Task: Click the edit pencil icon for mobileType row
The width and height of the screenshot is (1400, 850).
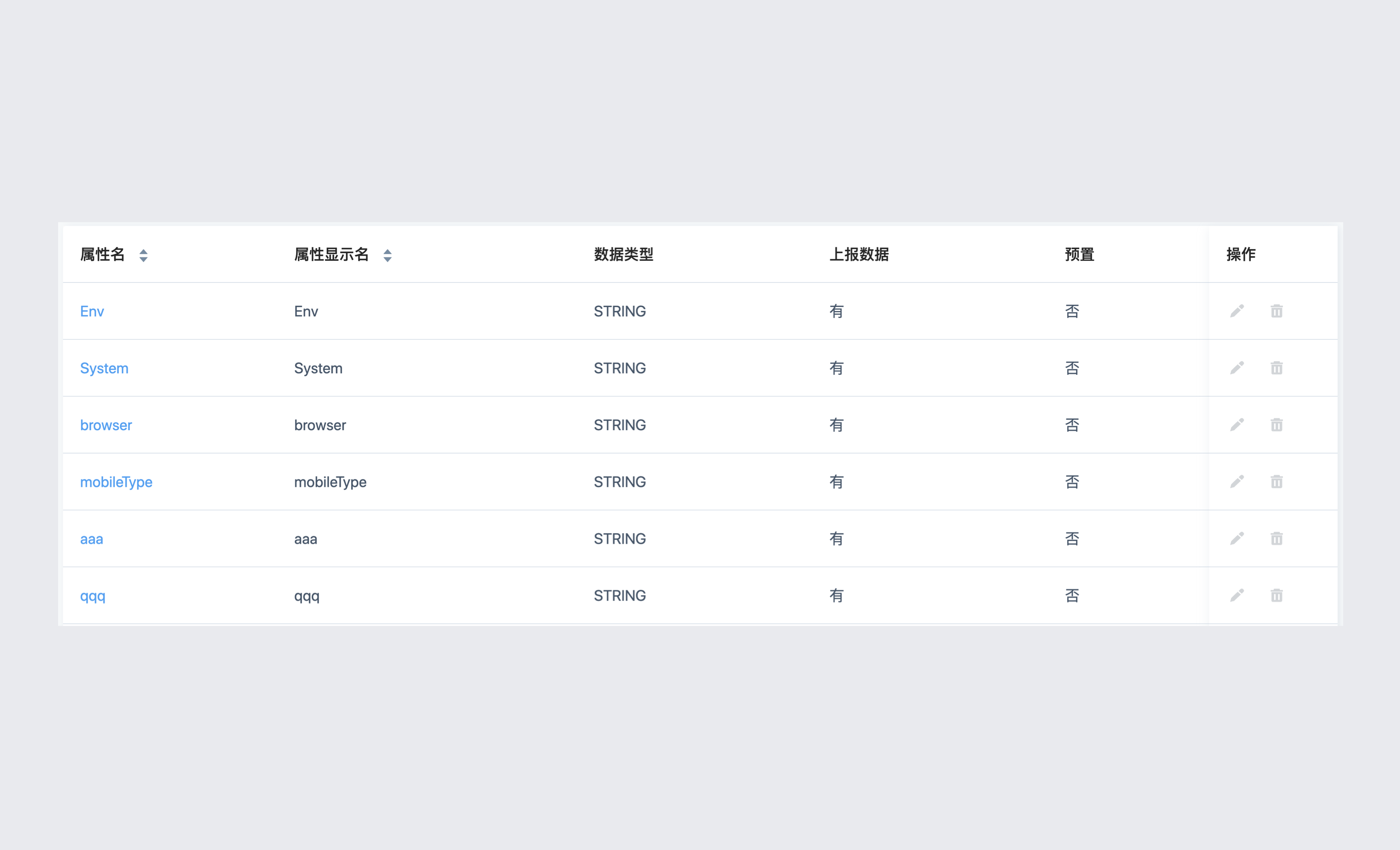Action: [x=1237, y=482]
